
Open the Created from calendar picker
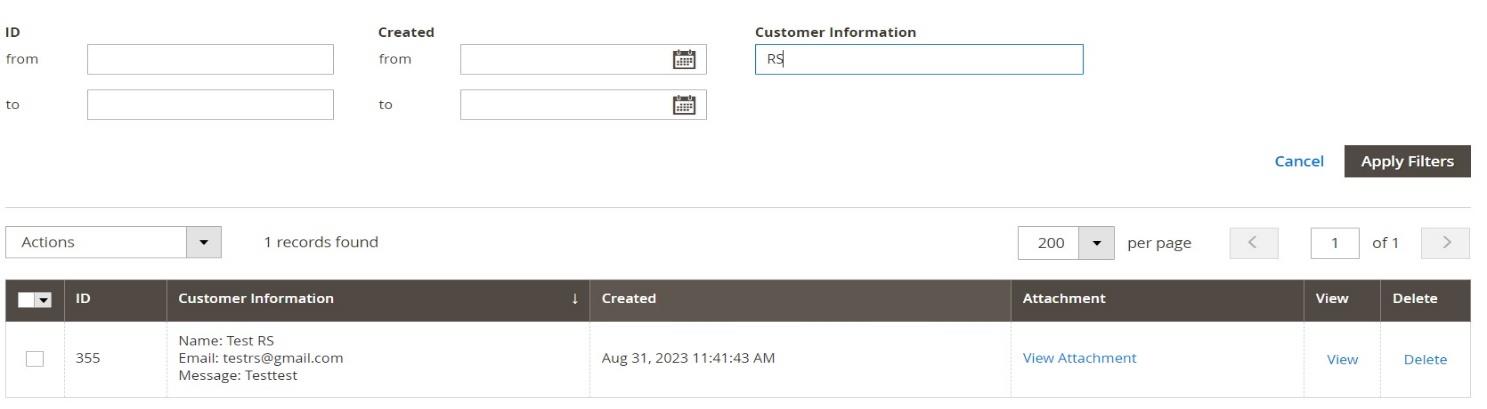tap(684, 59)
